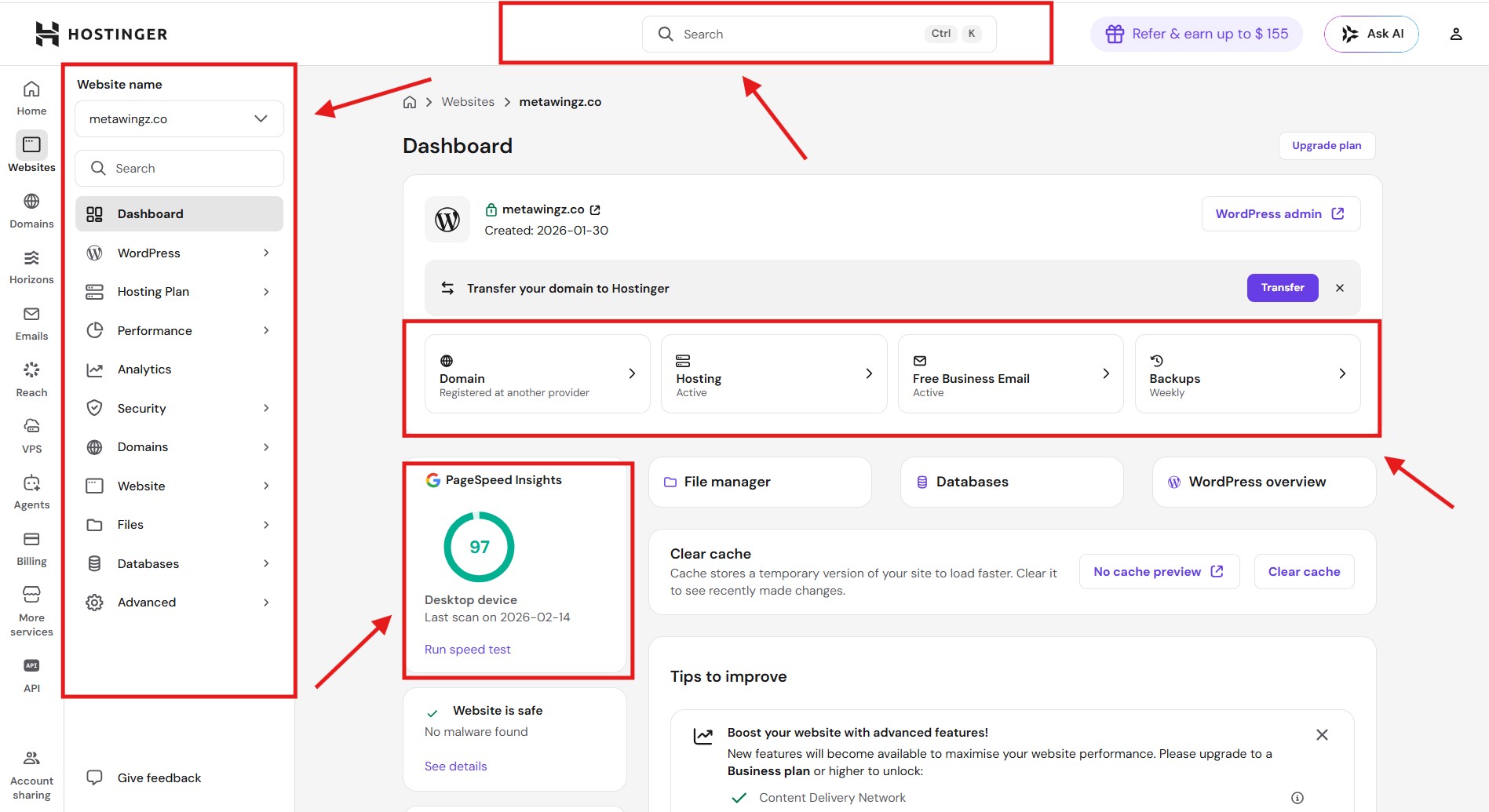Click Give feedback in the sidebar
Image resolution: width=1489 pixels, height=812 pixels.
tap(144, 777)
